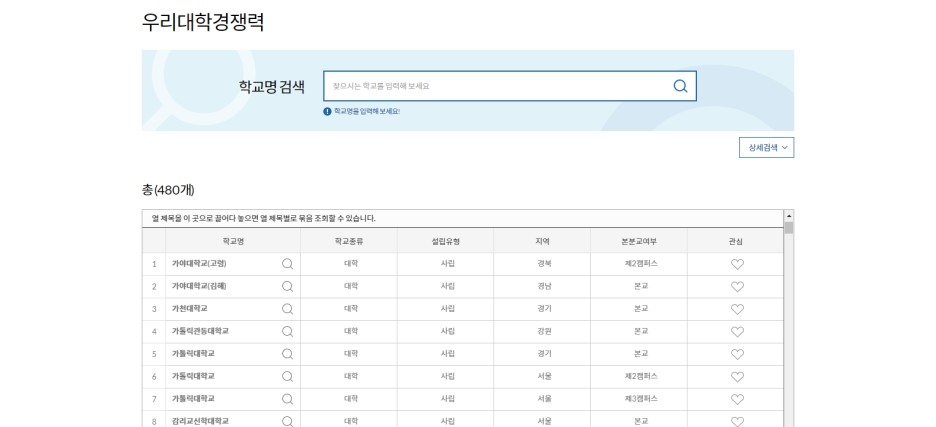Open details magnifier in row 6 가톨릭대학교

tap(287, 376)
